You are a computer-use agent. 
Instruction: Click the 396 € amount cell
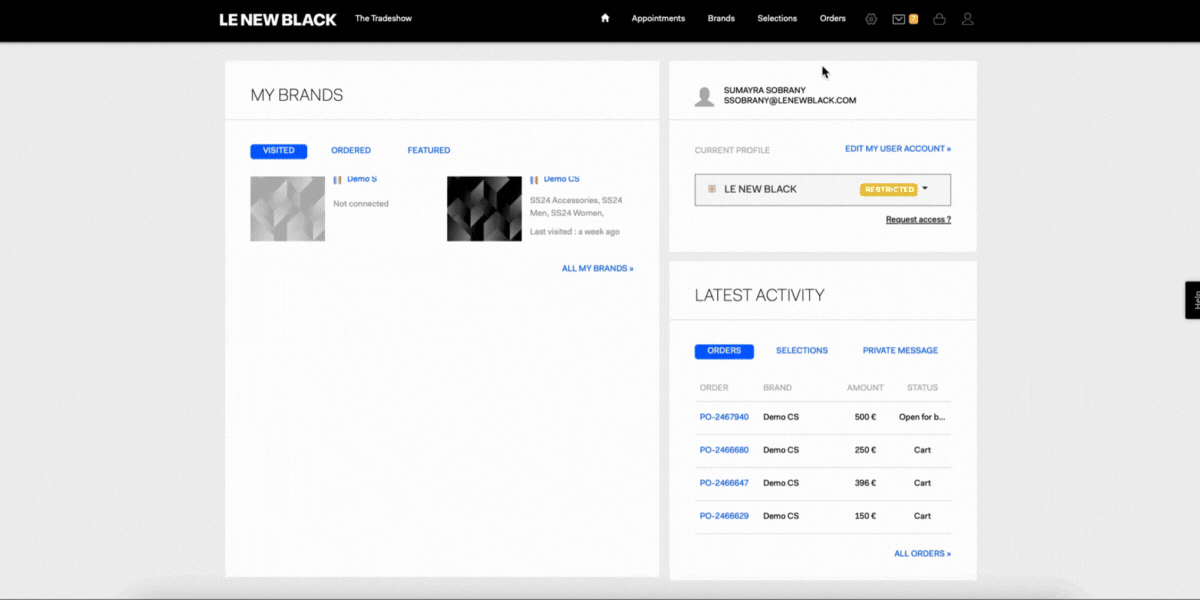click(x=865, y=483)
